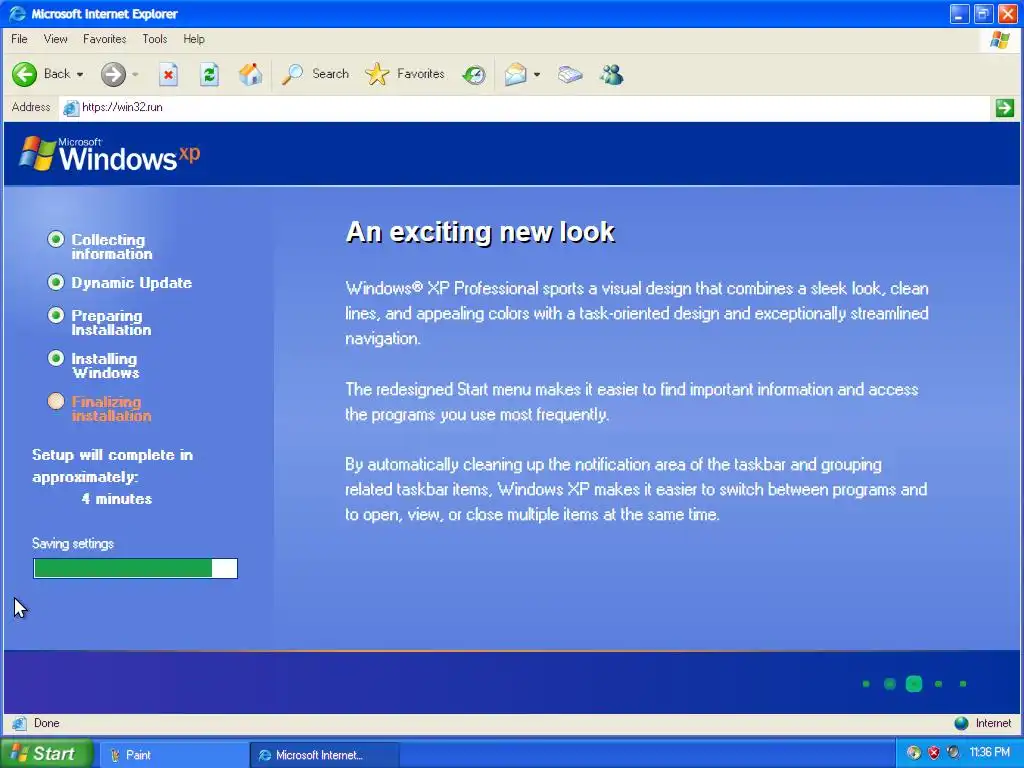Select the Dynamic Update step indicator
Screen dimensions: 1024x768
pyautogui.click(x=56, y=283)
